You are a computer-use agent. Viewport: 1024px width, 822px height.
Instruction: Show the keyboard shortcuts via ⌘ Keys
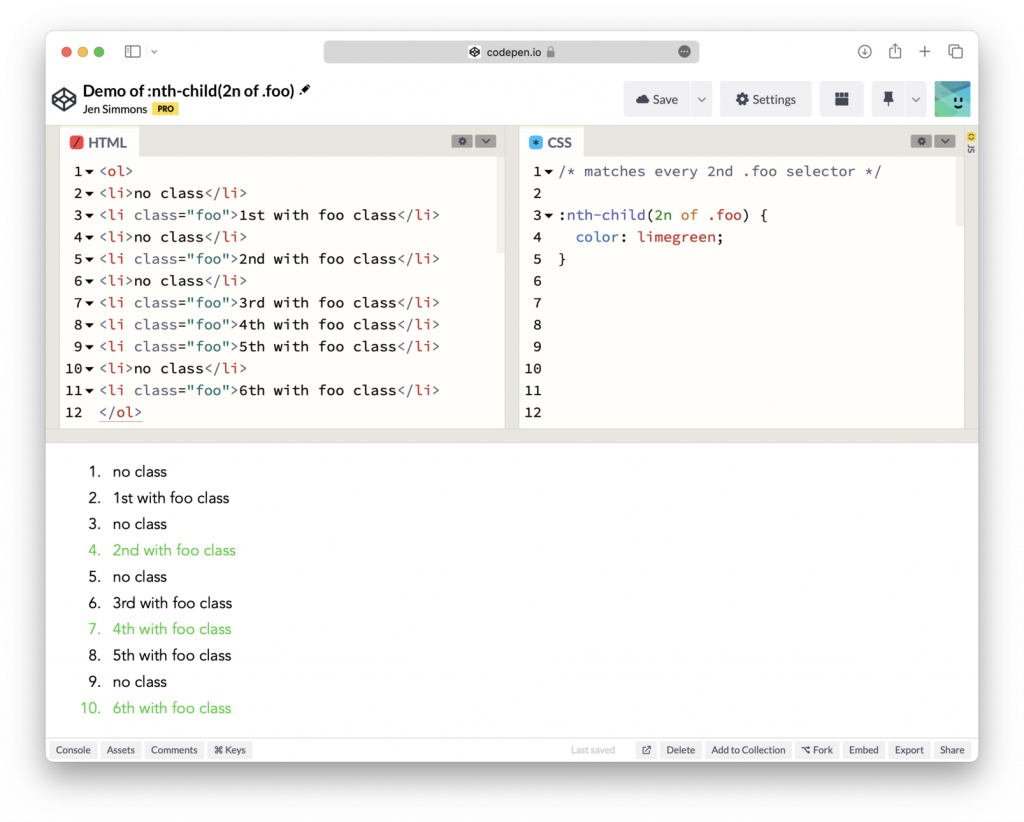click(x=229, y=749)
